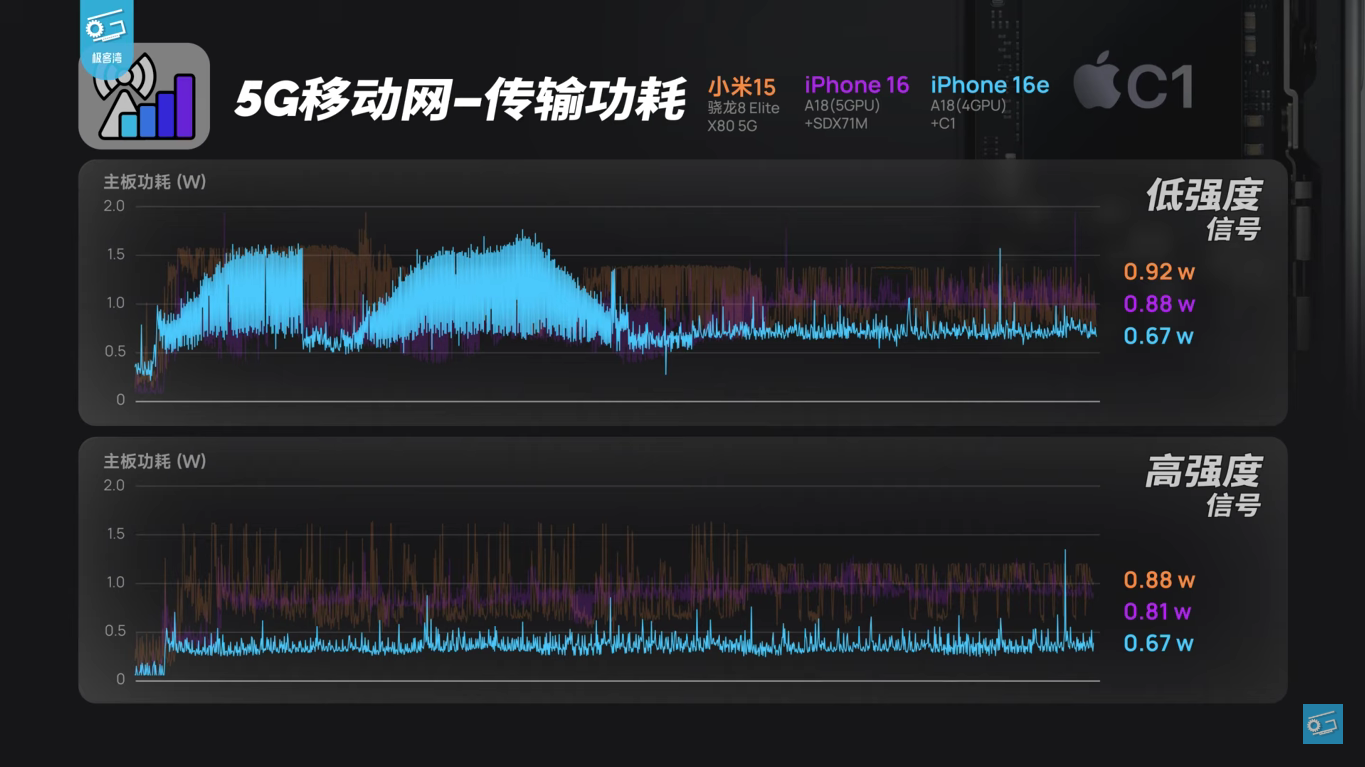Click the 低强度 heading

pos(1204,196)
